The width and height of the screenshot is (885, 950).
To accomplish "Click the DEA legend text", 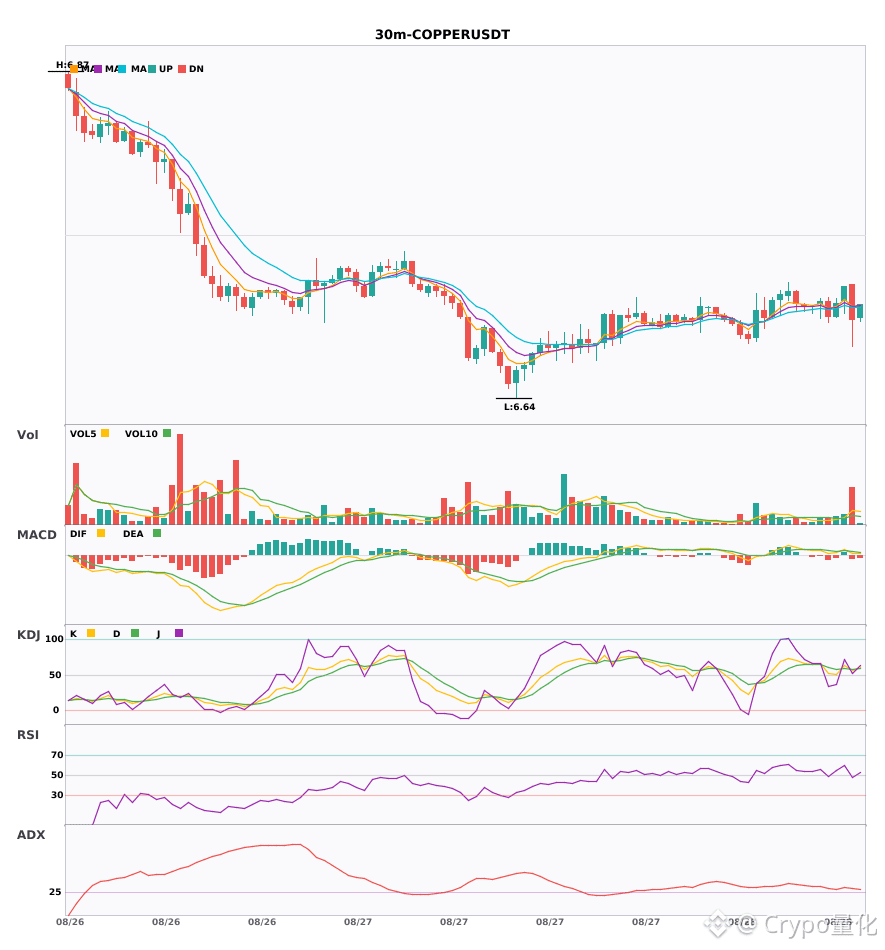I will tap(133, 534).
